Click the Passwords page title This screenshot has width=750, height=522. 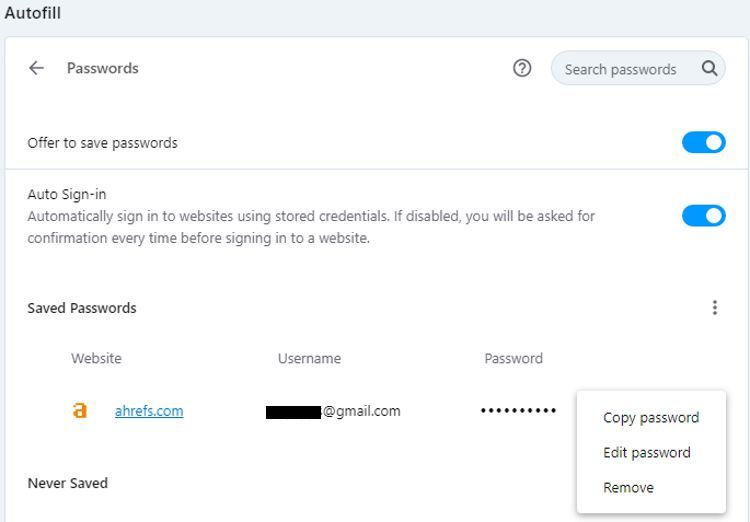coord(103,68)
